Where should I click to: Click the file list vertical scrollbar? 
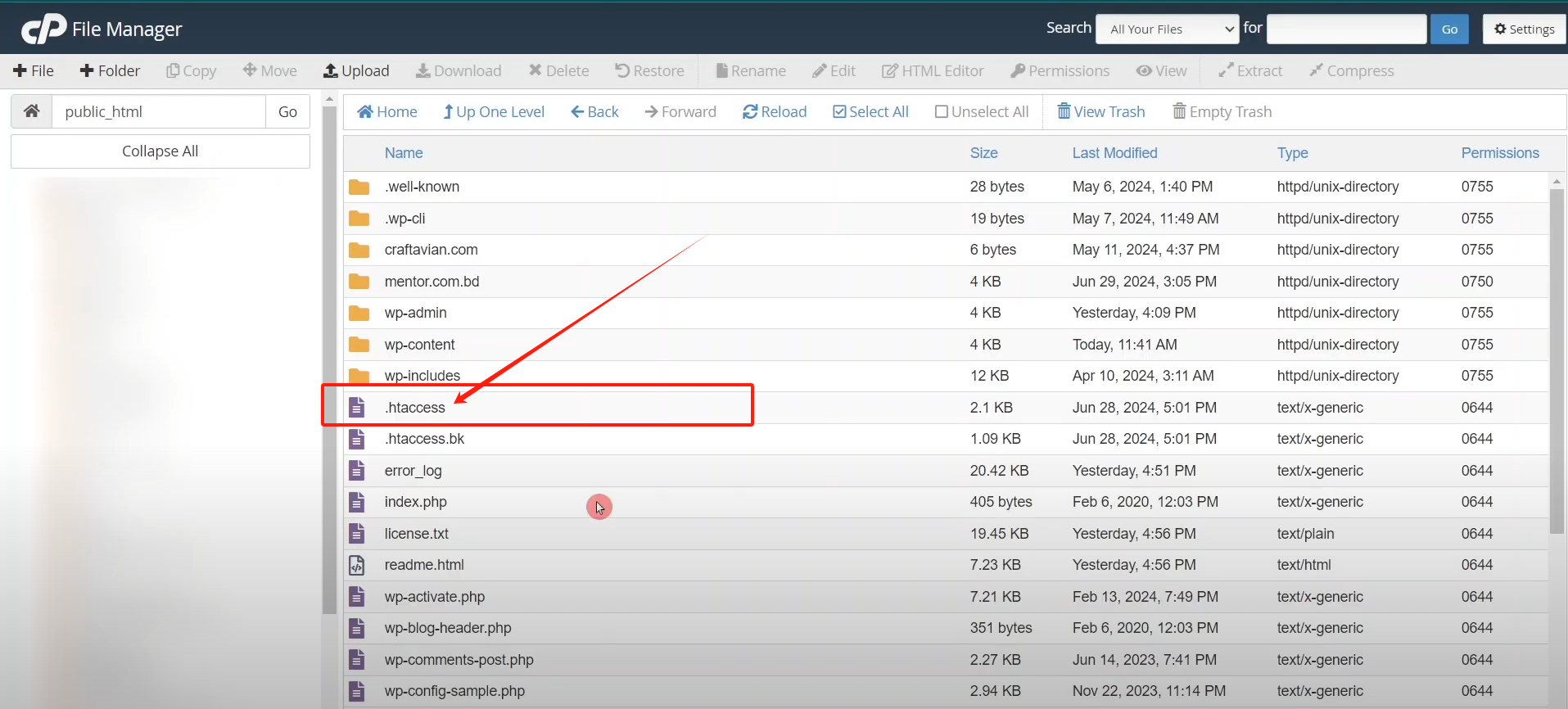tap(1557, 360)
